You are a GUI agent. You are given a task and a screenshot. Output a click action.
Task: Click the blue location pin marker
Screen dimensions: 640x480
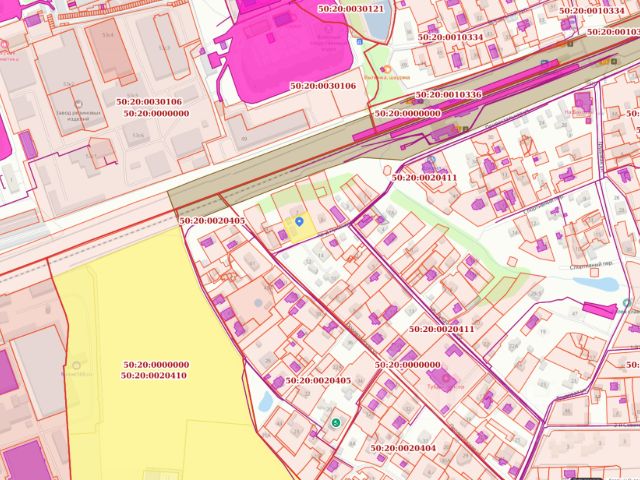(x=300, y=222)
